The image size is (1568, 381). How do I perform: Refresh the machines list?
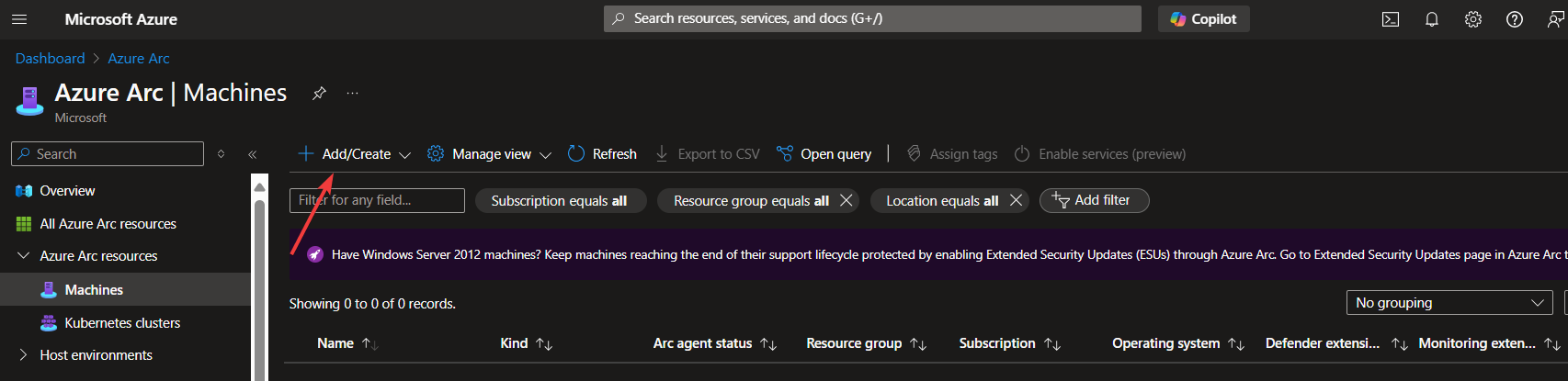(602, 154)
